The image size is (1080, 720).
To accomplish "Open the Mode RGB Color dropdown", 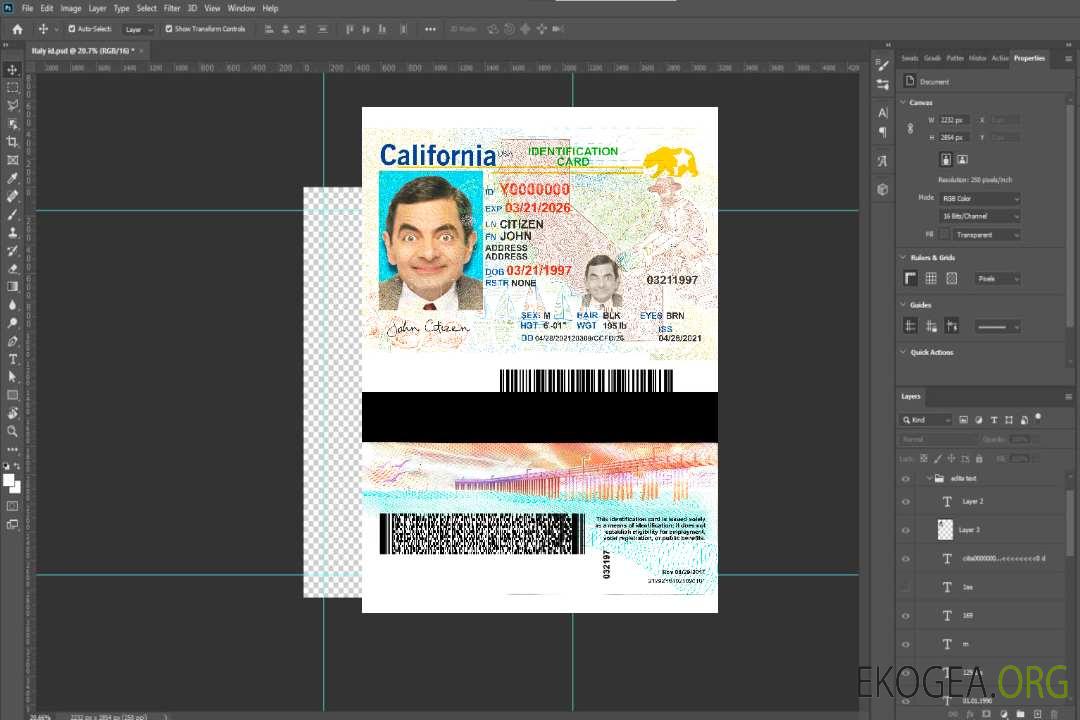I will tap(980, 198).
